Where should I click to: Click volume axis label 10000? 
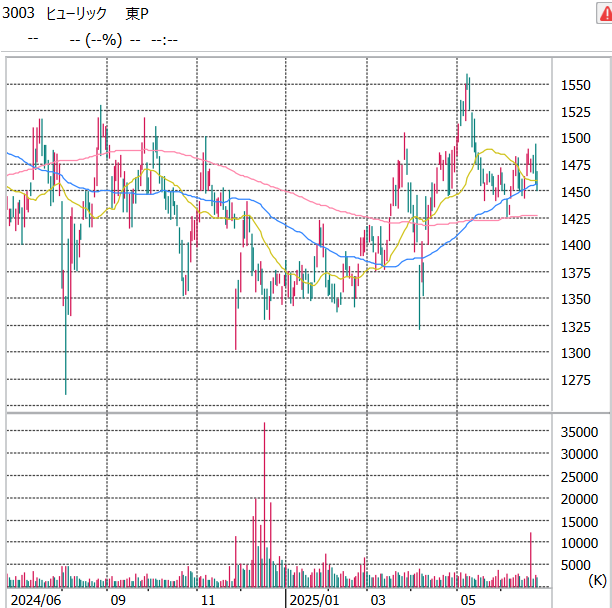coord(579,543)
